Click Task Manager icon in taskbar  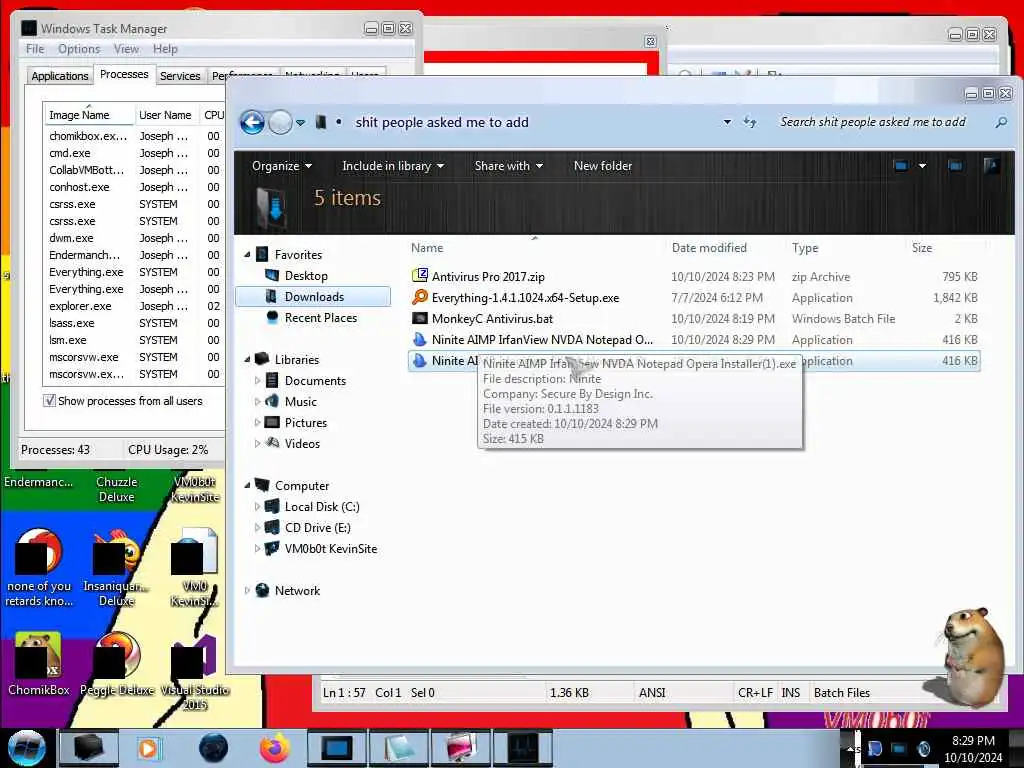(x=523, y=748)
